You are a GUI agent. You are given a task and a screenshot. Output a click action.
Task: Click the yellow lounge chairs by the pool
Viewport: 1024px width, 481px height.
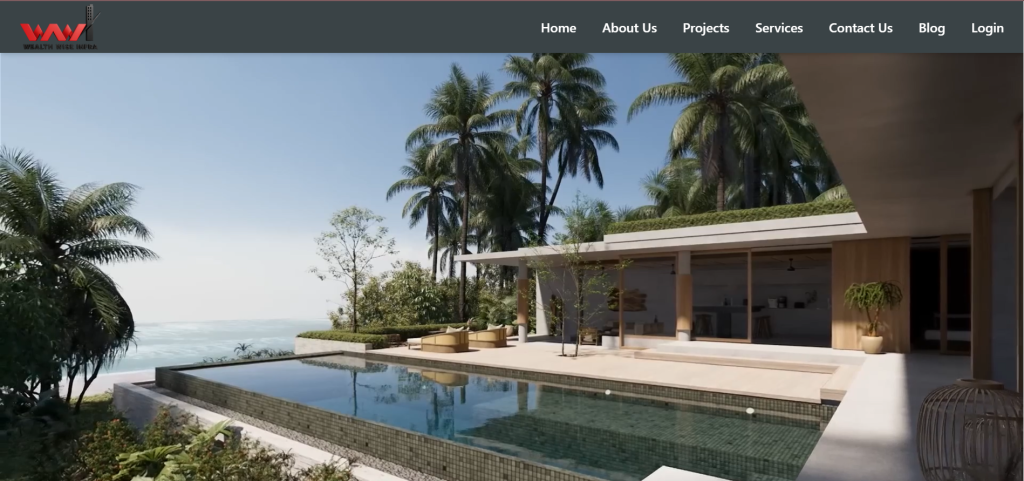464,338
